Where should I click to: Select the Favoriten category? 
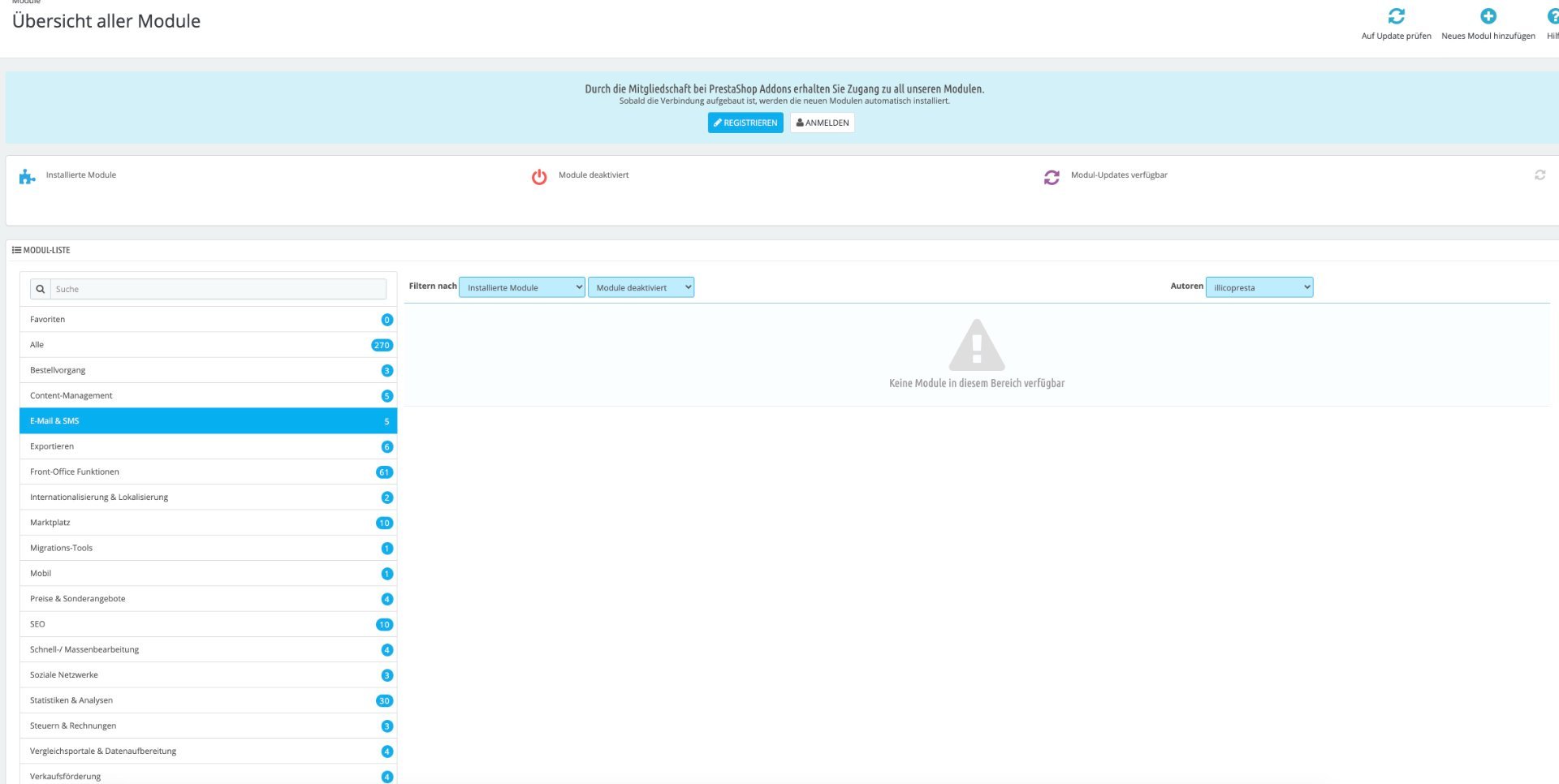pyautogui.click(x=209, y=319)
